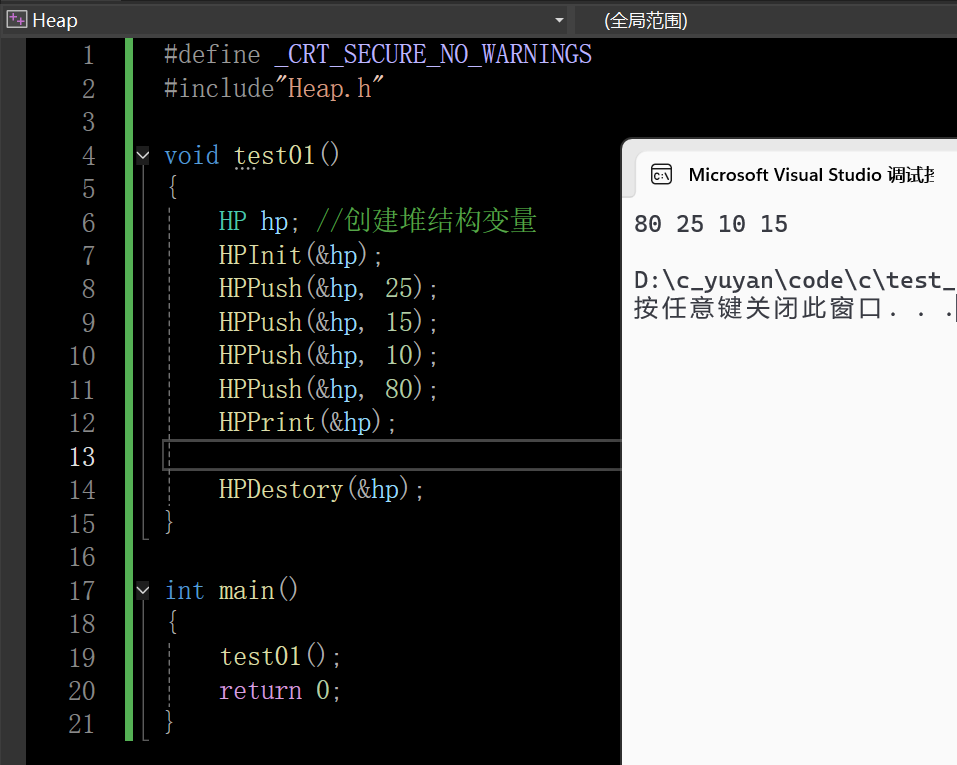Viewport: 957px width, 765px height.
Task: Click the HP type keyword on line 6
Action: pos(233,221)
